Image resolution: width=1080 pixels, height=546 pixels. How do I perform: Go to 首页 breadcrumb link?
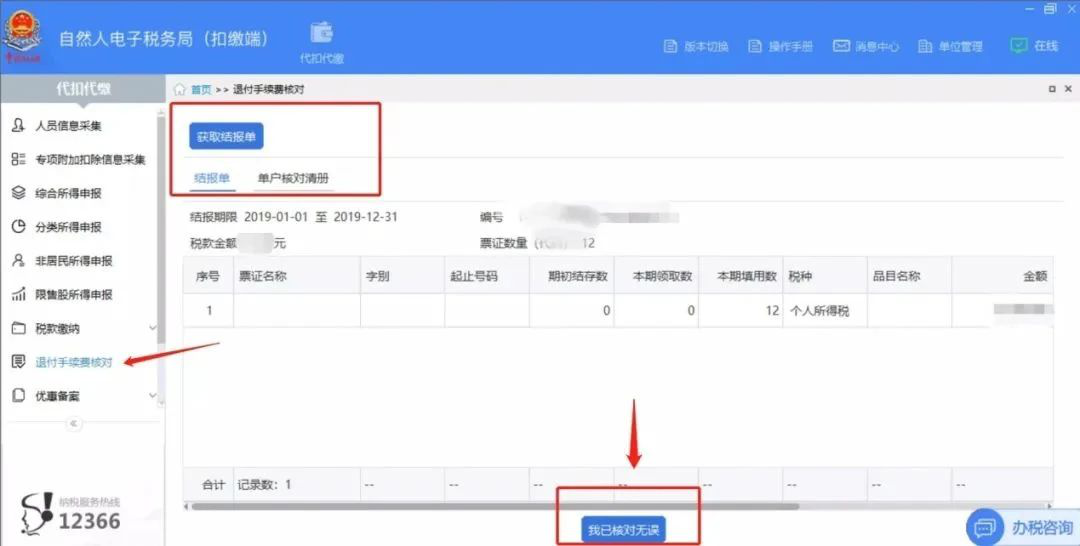click(201, 89)
